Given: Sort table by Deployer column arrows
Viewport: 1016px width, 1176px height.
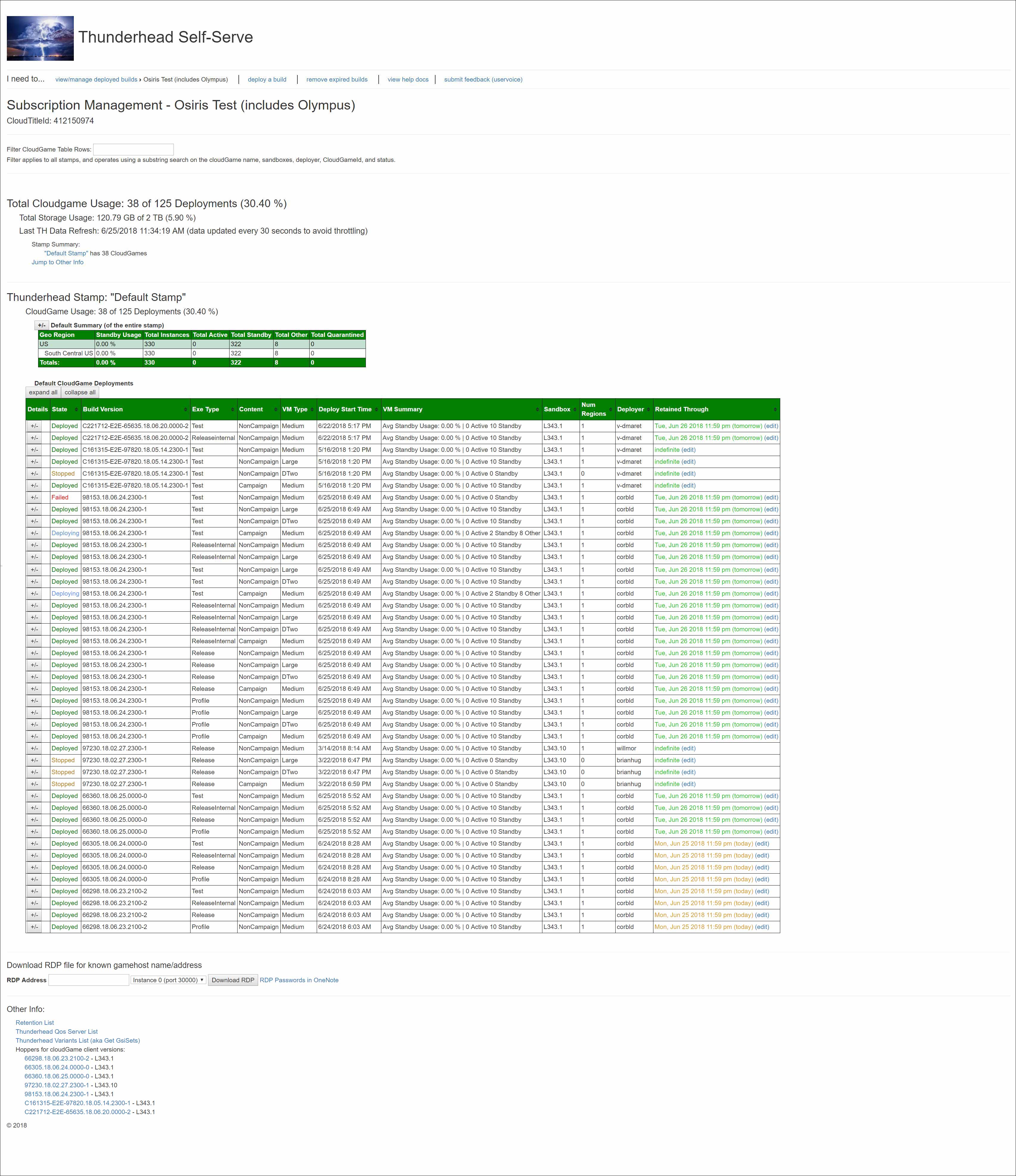Looking at the screenshot, I should click(648, 409).
